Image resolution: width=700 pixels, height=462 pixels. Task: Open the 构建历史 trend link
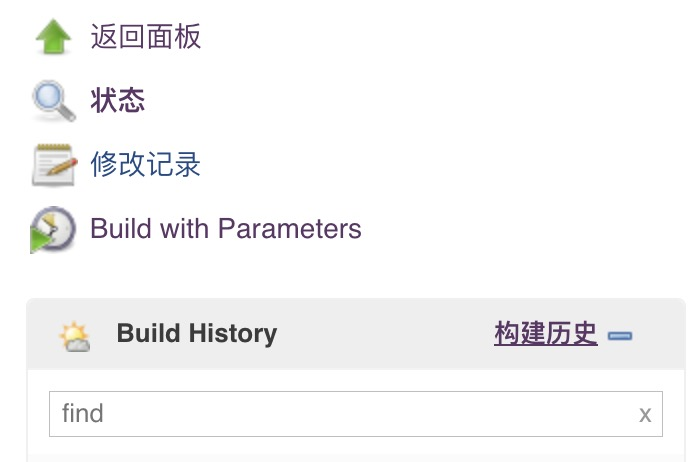(x=546, y=333)
